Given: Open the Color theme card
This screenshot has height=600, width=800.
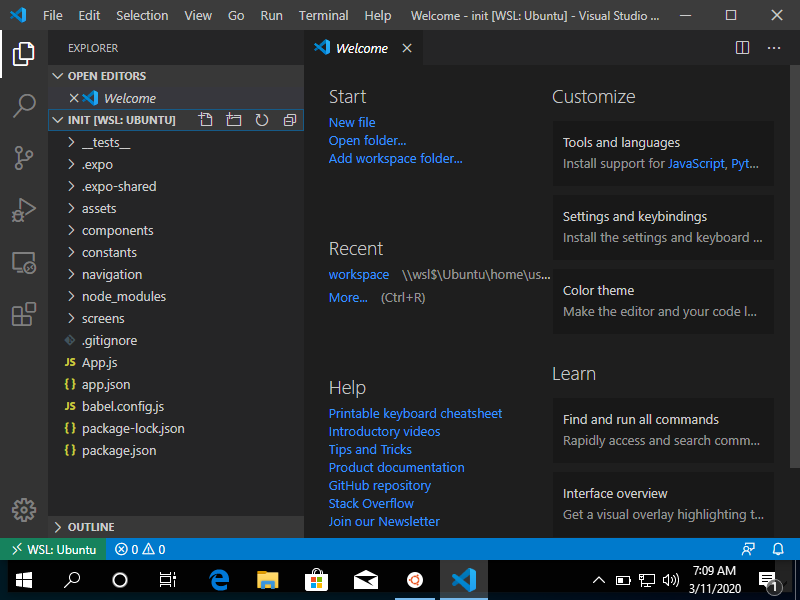Looking at the screenshot, I should pyautogui.click(x=663, y=301).
